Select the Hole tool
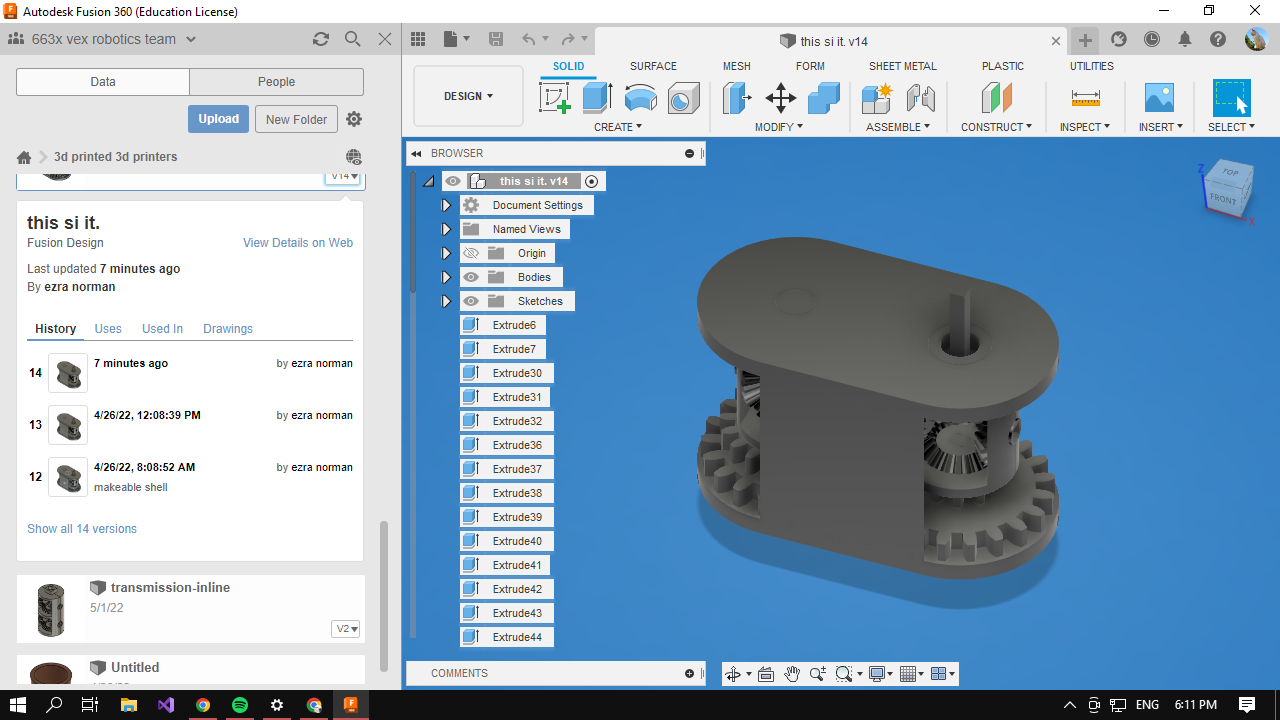The width and height of the screenshot is (1280, 720). coord(684,98)
